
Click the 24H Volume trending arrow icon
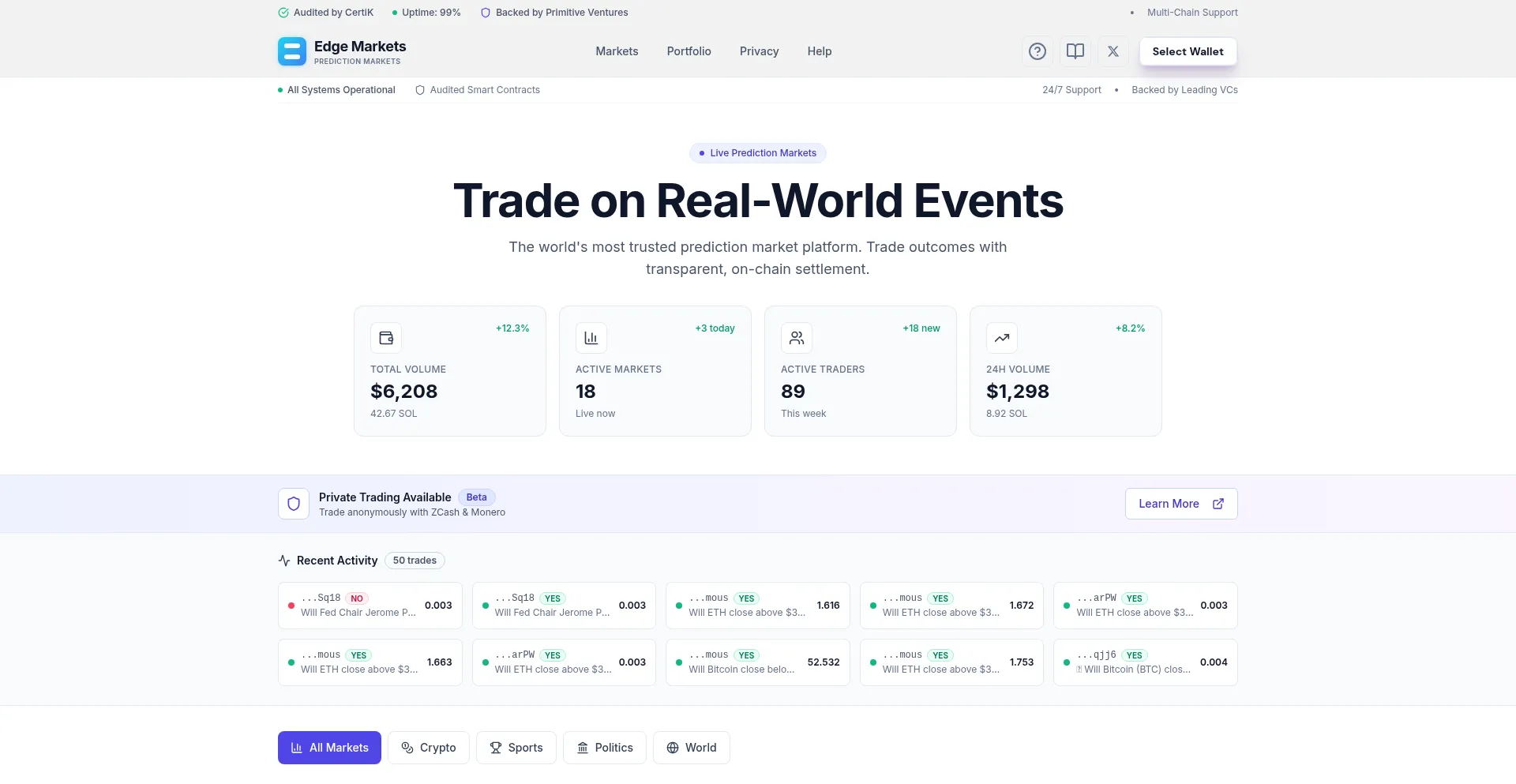1001,338
